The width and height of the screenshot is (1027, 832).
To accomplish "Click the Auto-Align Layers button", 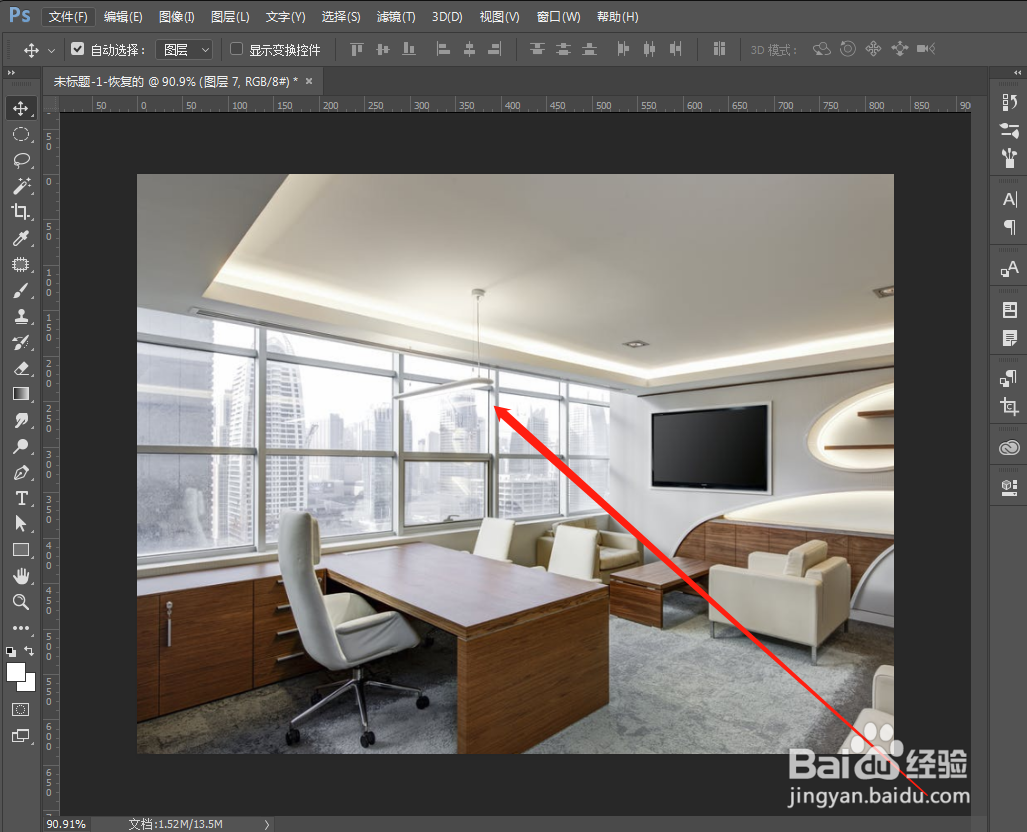I will (719, 49).
